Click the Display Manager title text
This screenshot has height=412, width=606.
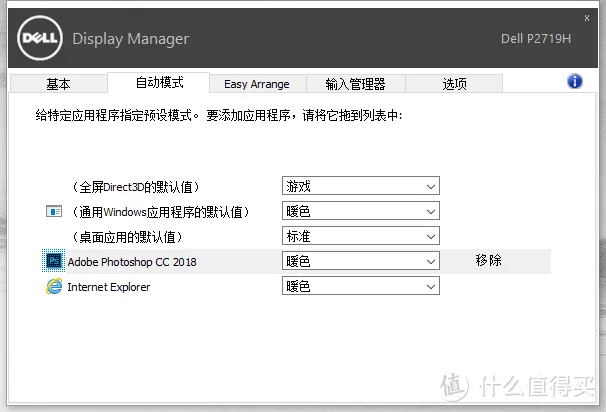tap(131, 39)
